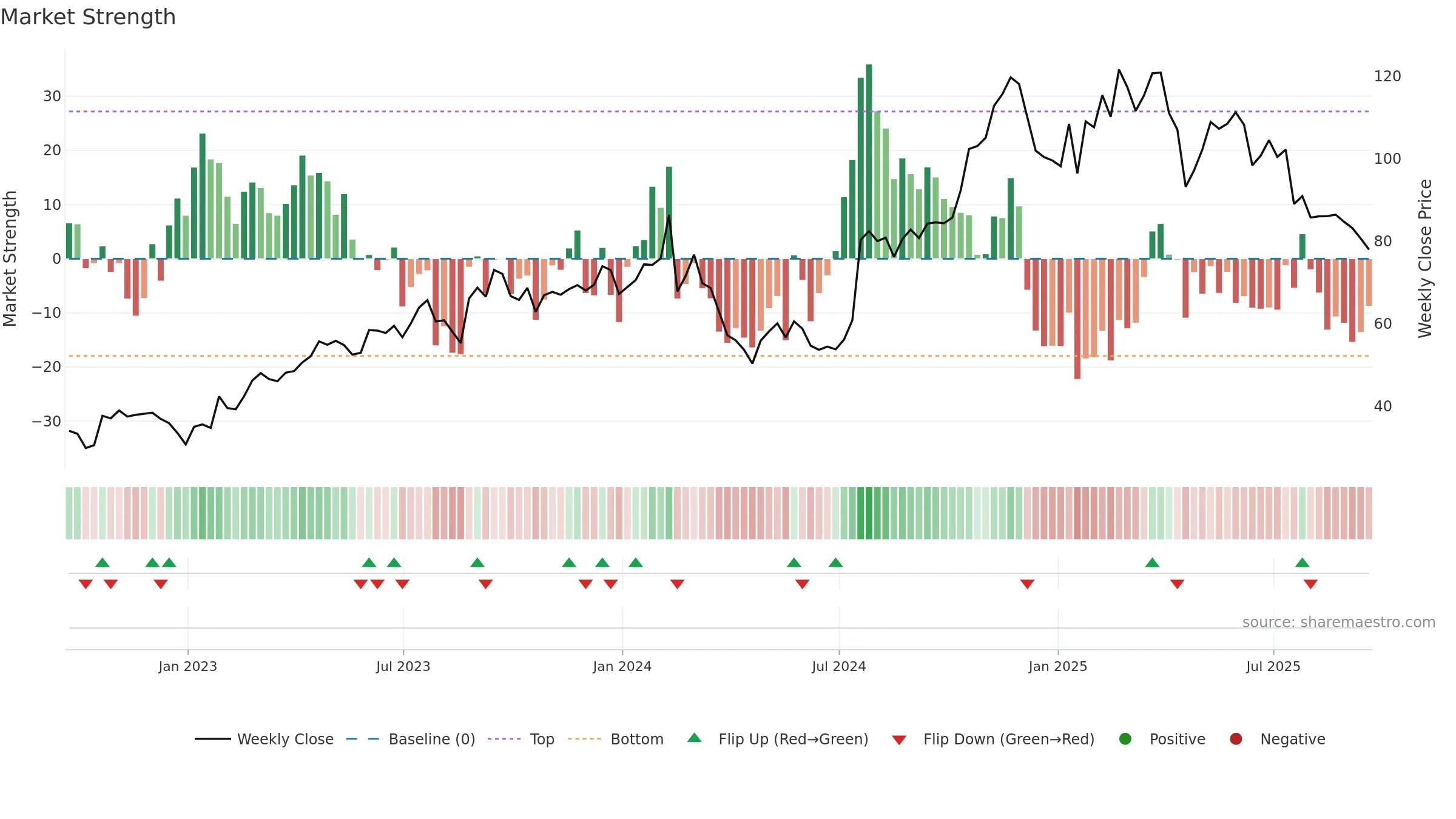The width and height of the screenshot is (1456, 819).
Task: Click red flip-down triangle just before Jan 2025
Action: click(1027, 584)
